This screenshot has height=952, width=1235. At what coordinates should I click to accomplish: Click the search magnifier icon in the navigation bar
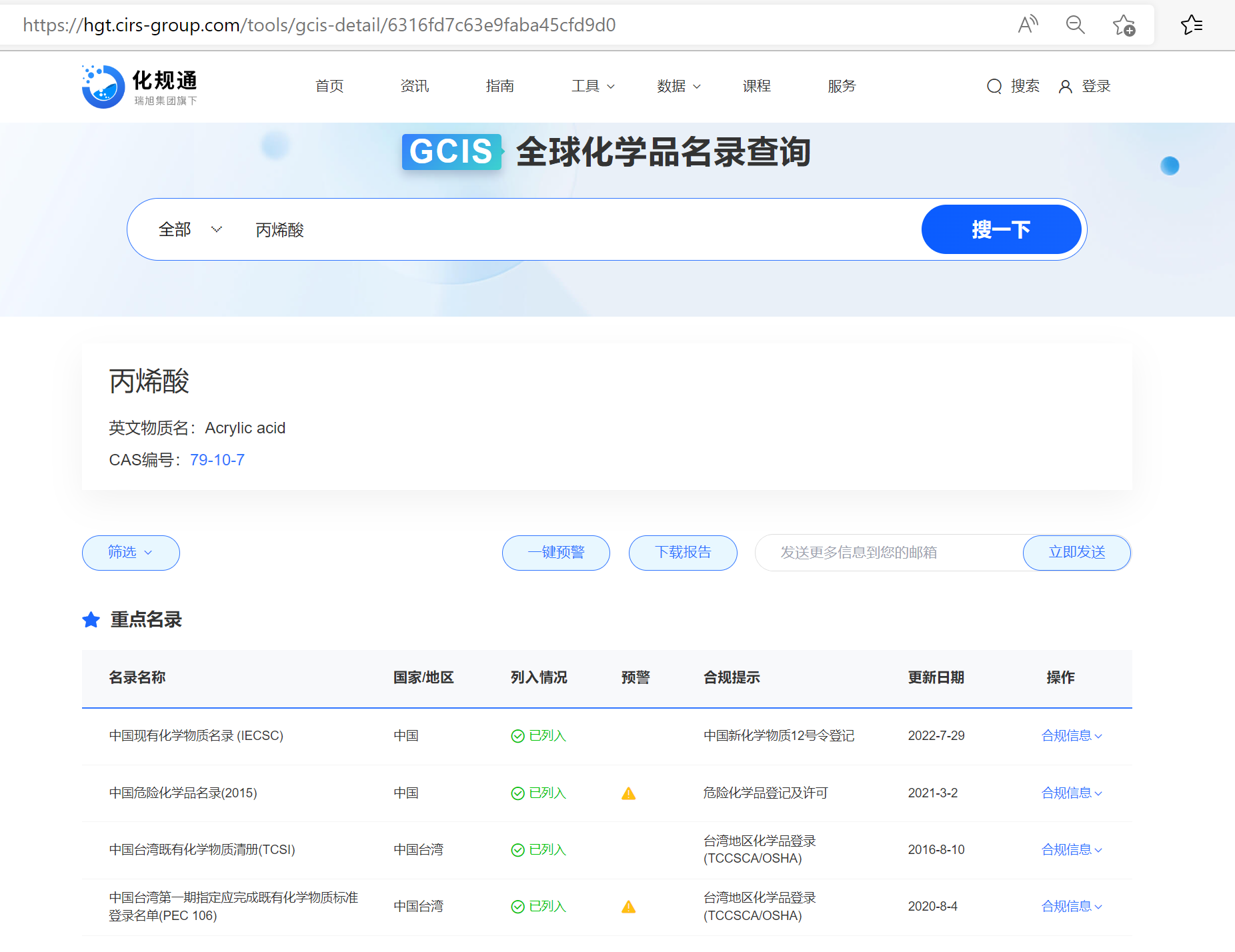(994, 86)
